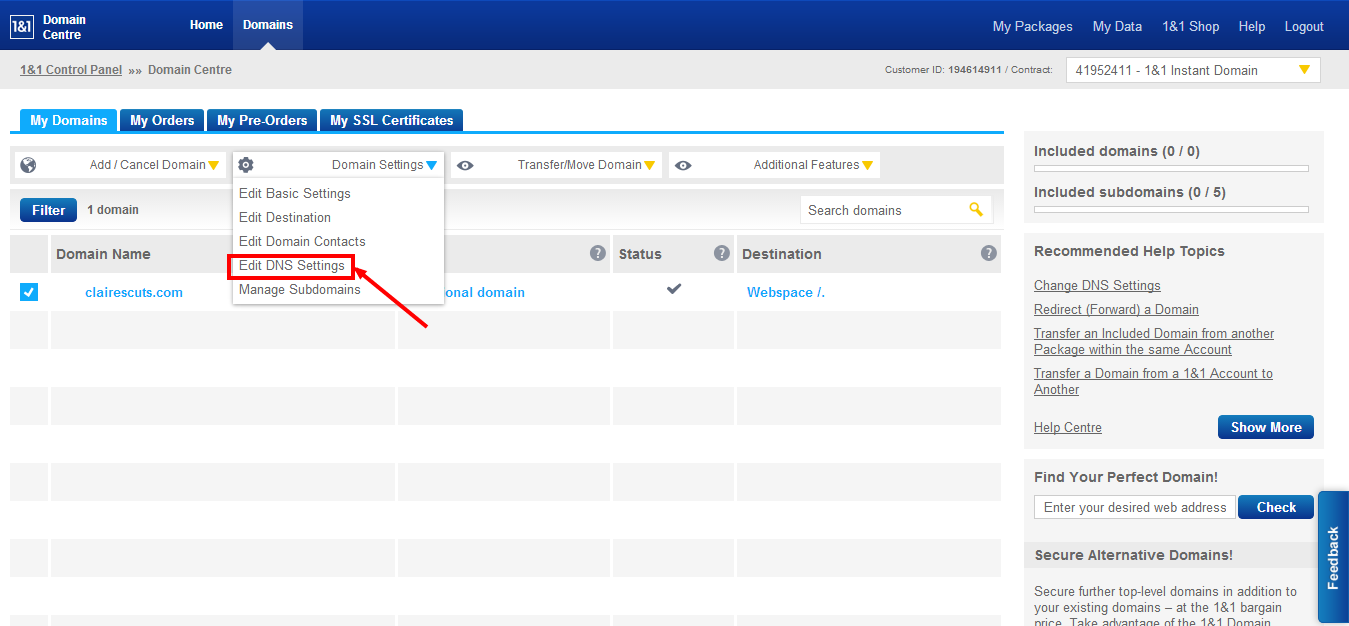Viewport: 1349px width, 626px height.
Task: Select Edit DNS Settings menu entry
Action: tap(292, 266)
